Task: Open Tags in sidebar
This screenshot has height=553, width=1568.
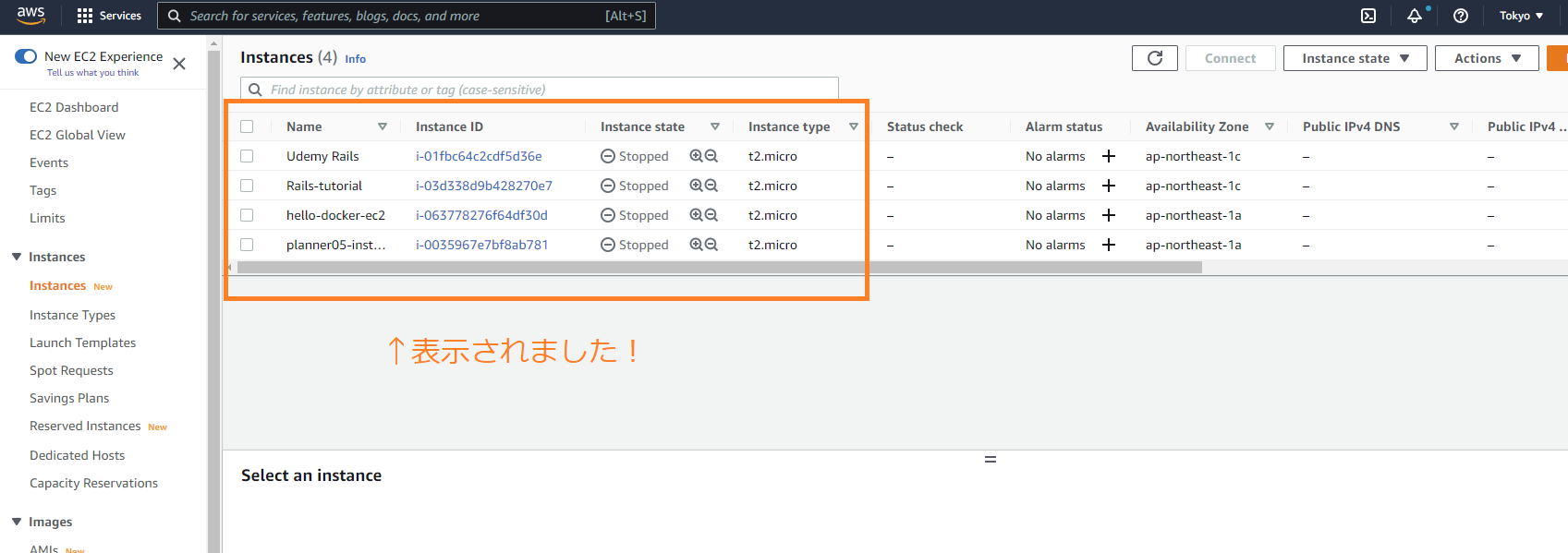Action: pos(43,190)
